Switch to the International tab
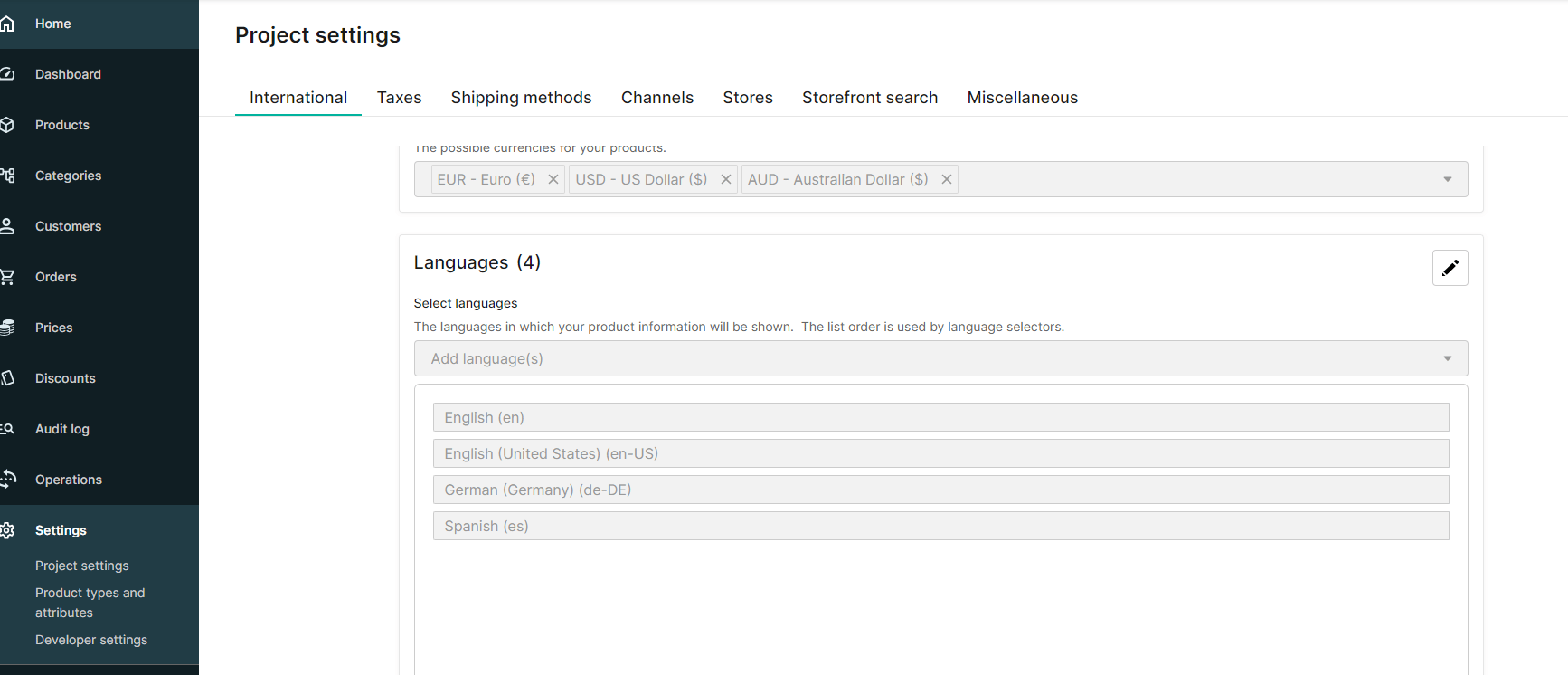Screen dimensions: 1568x675 tap(298, 98)
